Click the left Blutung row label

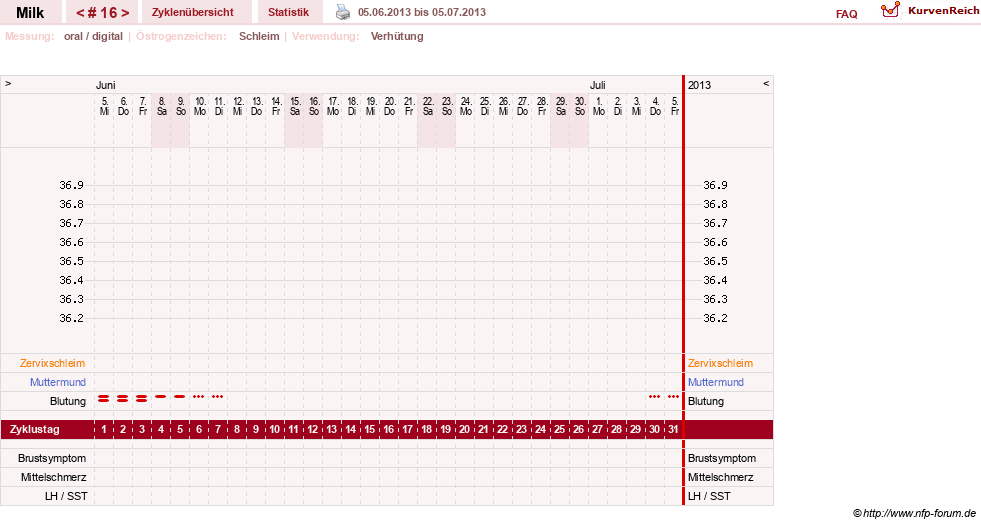click(68, 401)
